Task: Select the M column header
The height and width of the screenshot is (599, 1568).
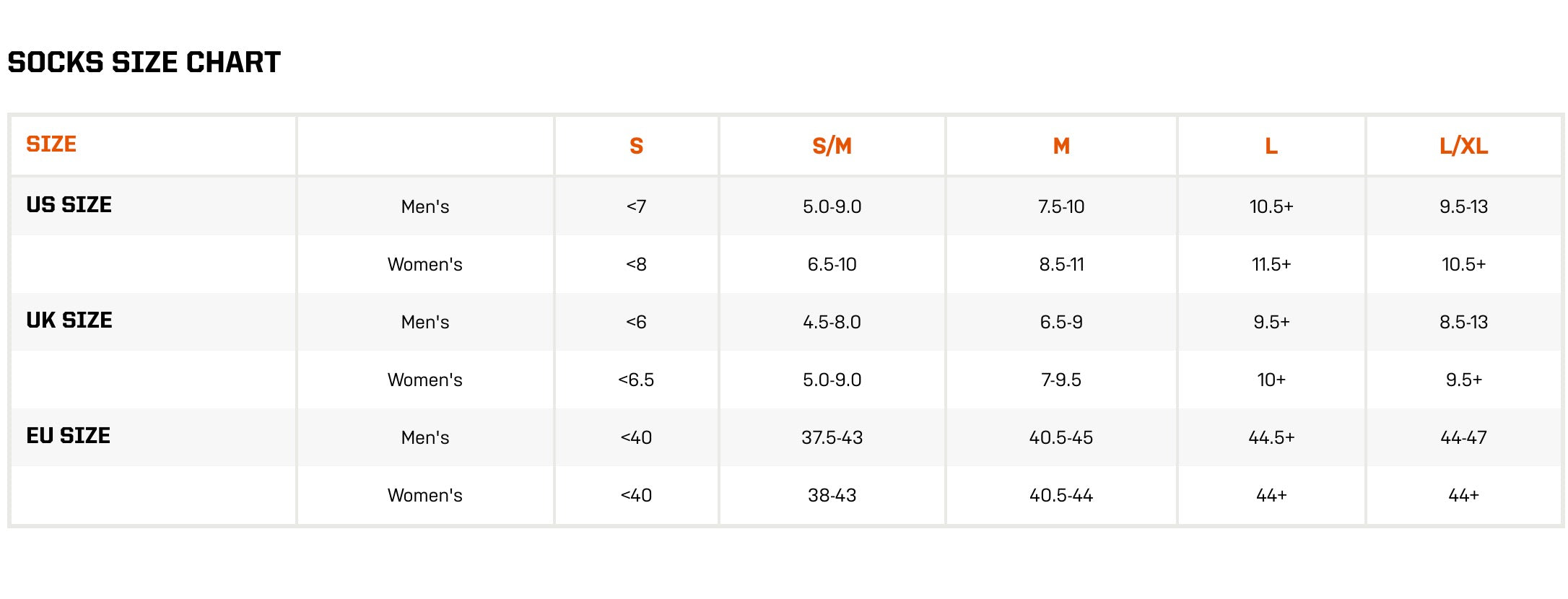Action: 1060,147
